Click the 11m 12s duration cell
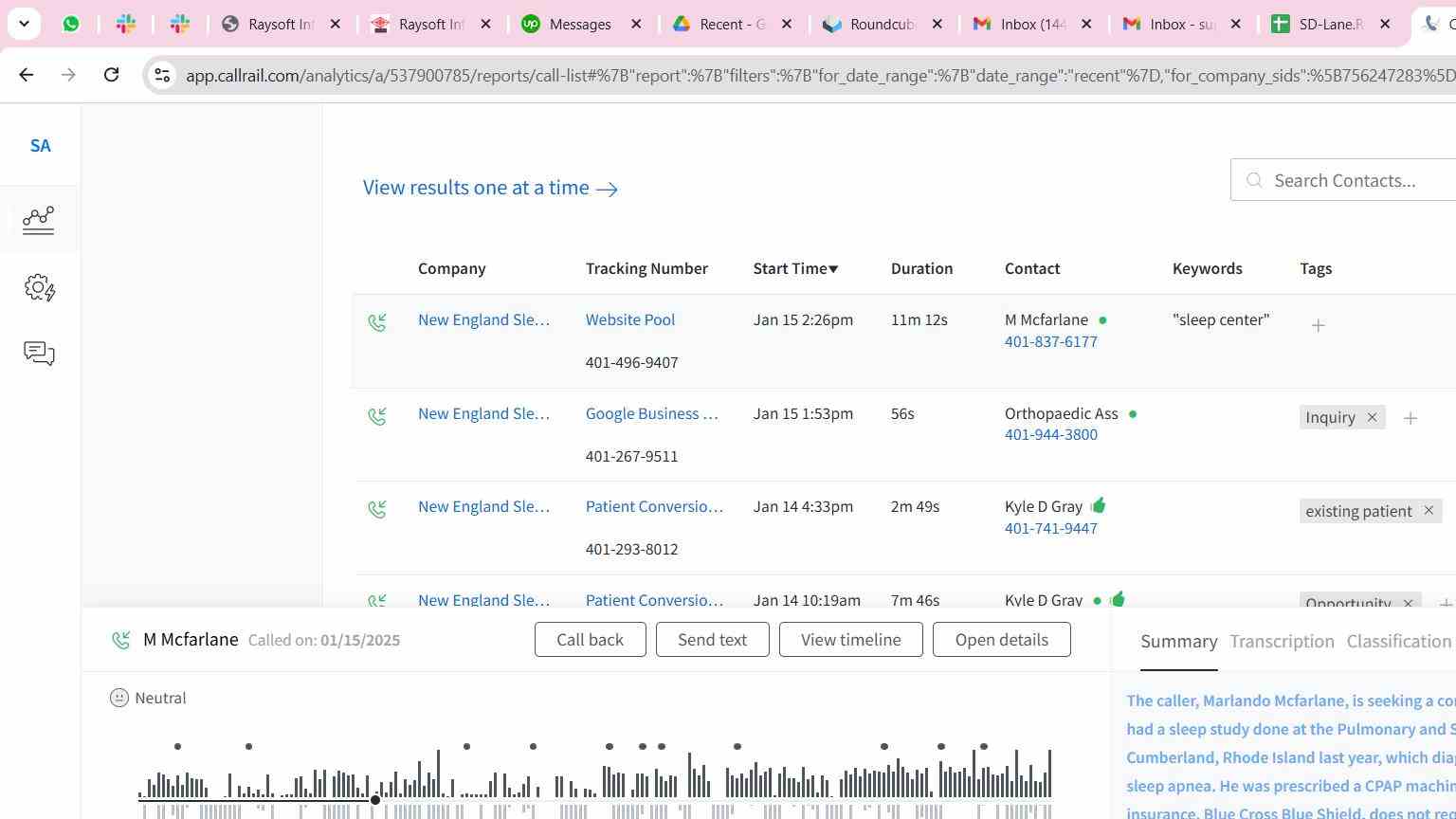The image size is (1456, 819). [x=919, y=319]
